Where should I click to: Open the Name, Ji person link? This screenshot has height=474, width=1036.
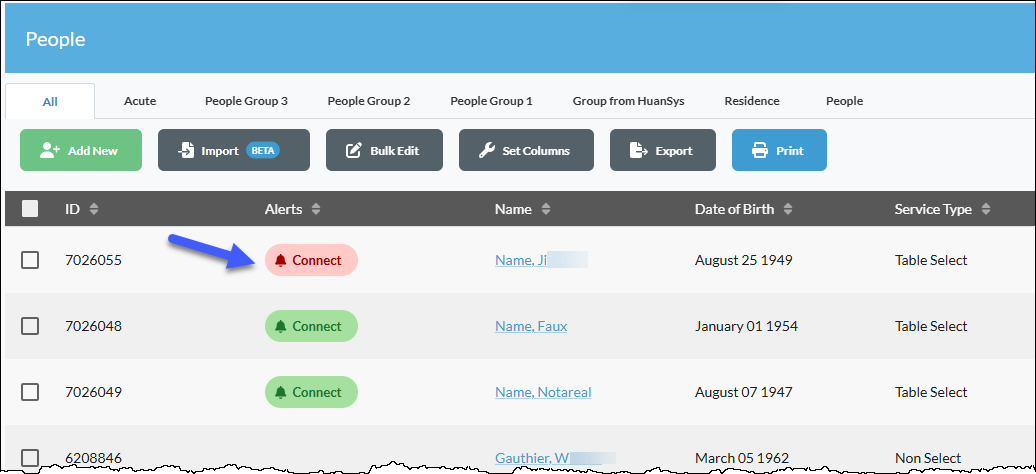521,260
